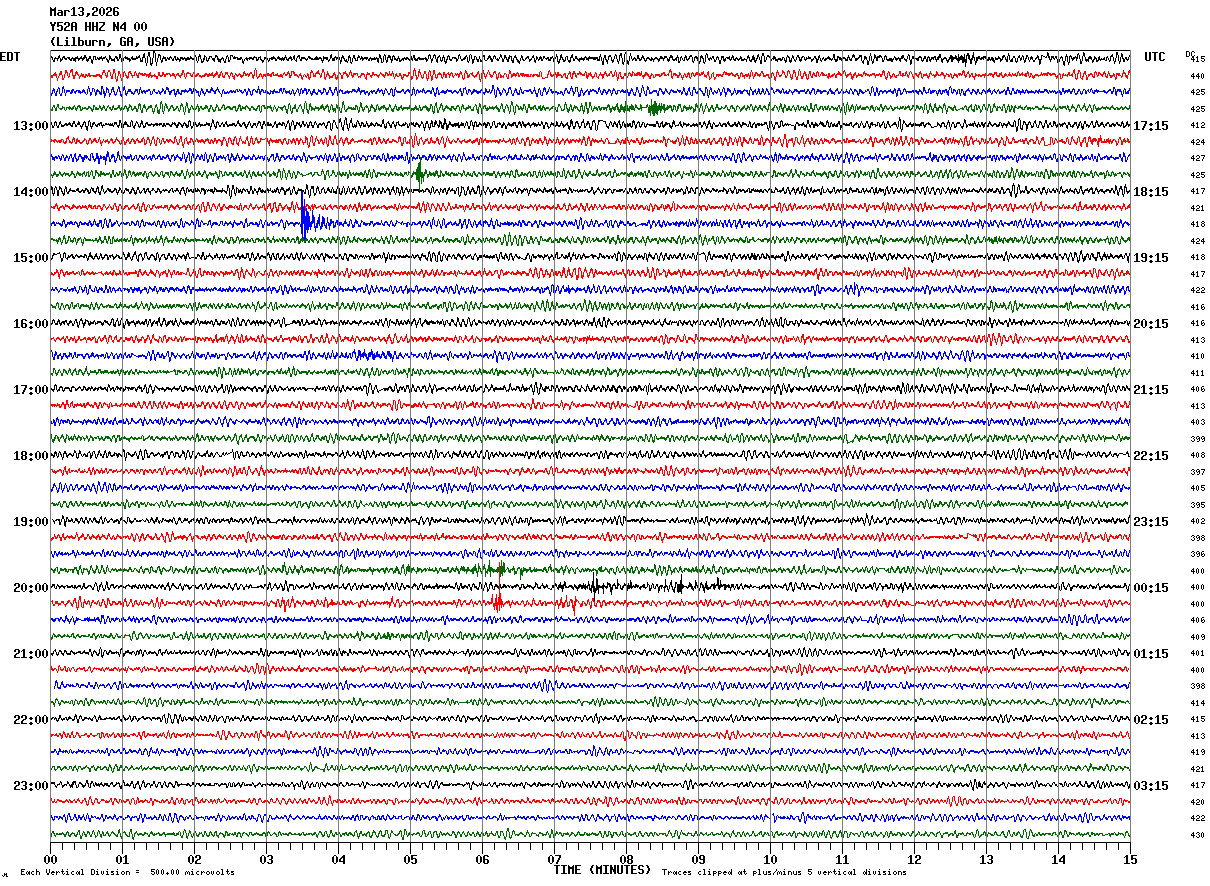Click the DC offset value 409

1197,637
